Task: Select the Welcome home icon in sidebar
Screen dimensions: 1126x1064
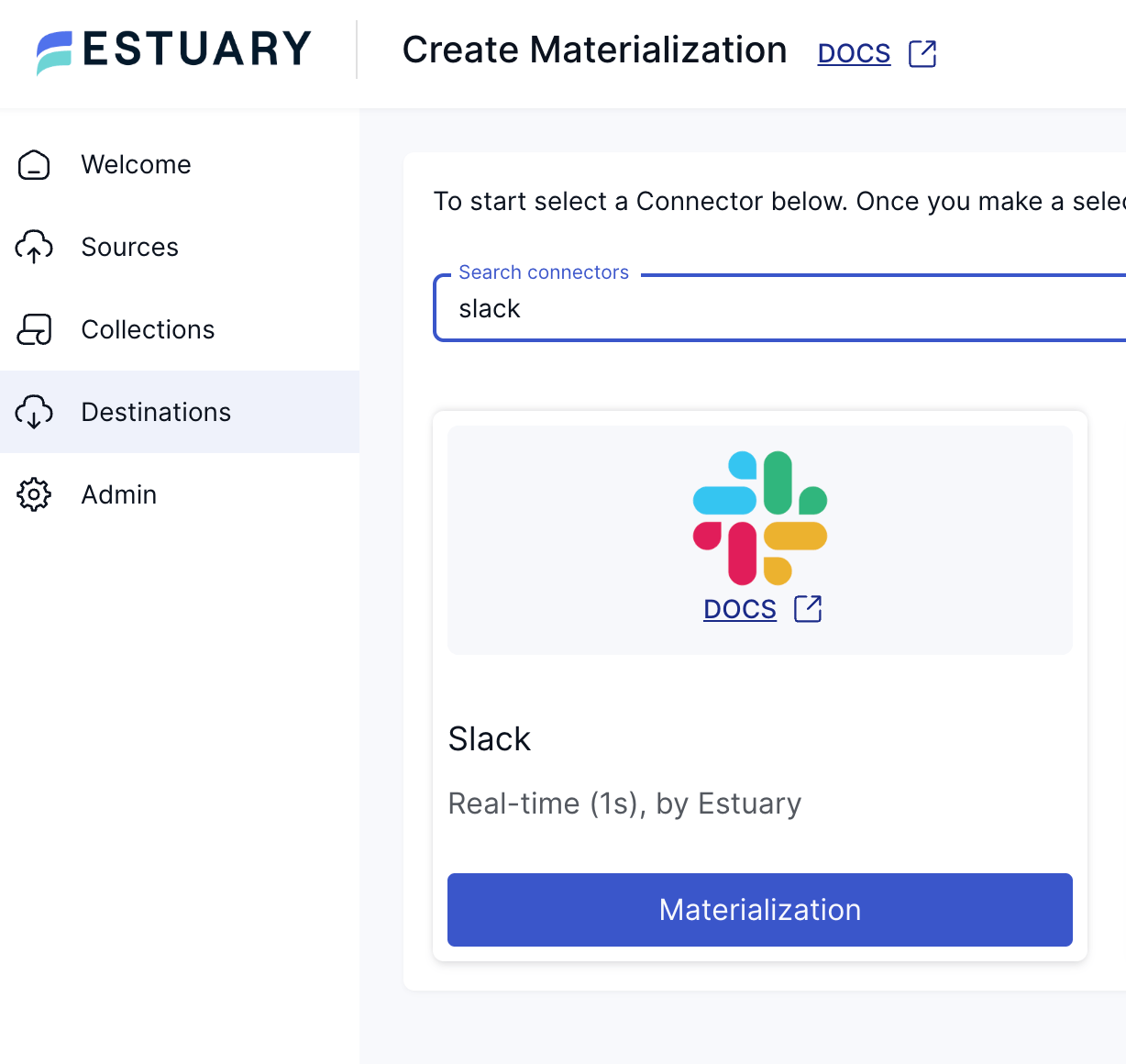Action: coord(34,165)
